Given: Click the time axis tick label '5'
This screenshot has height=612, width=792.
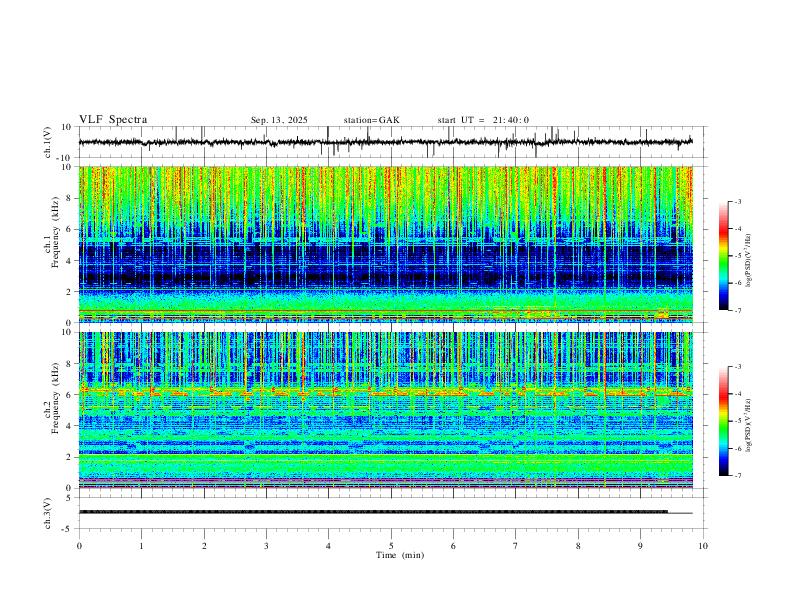Looking at the screenshot, I should (x=391, y=546).
